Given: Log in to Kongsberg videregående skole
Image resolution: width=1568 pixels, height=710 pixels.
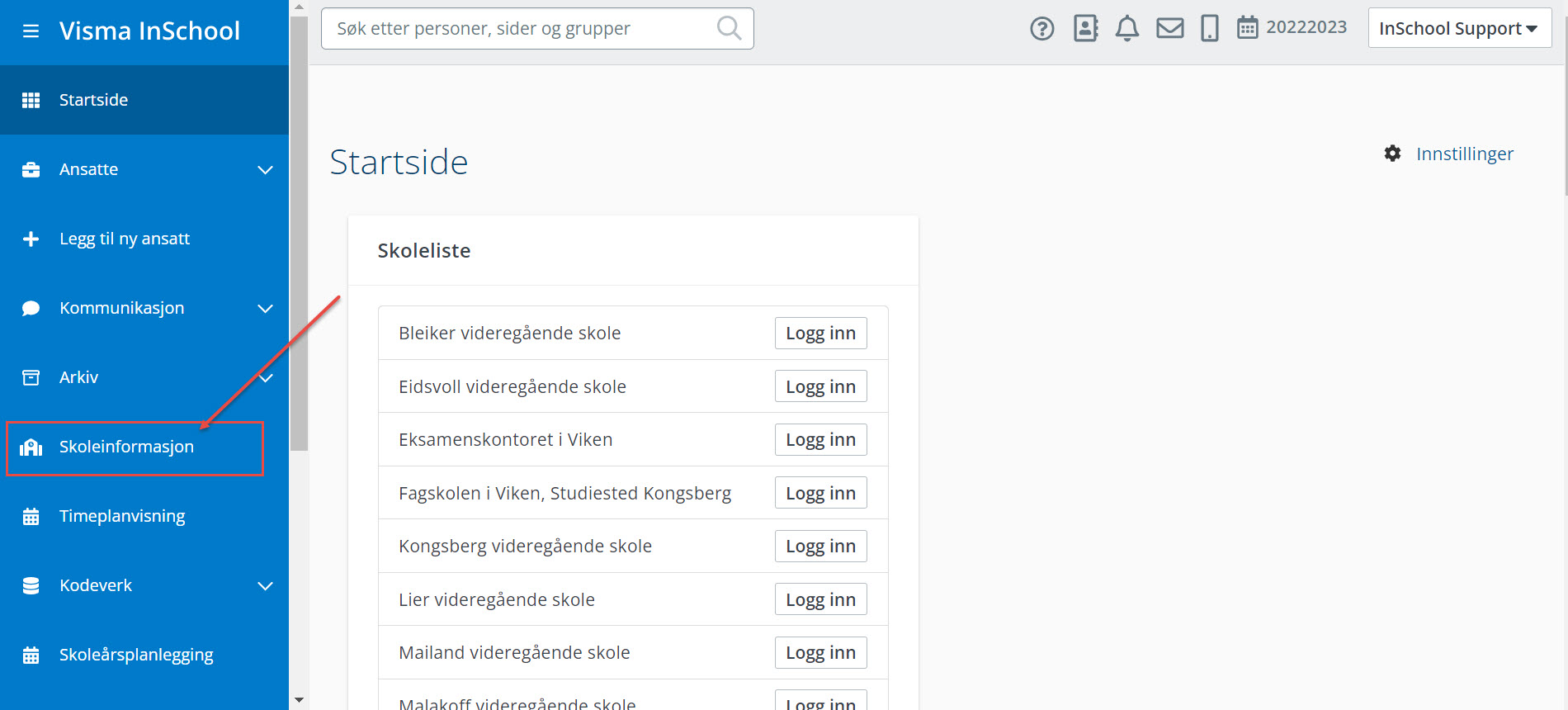Looking at the screenshot, I should (820, 547).
